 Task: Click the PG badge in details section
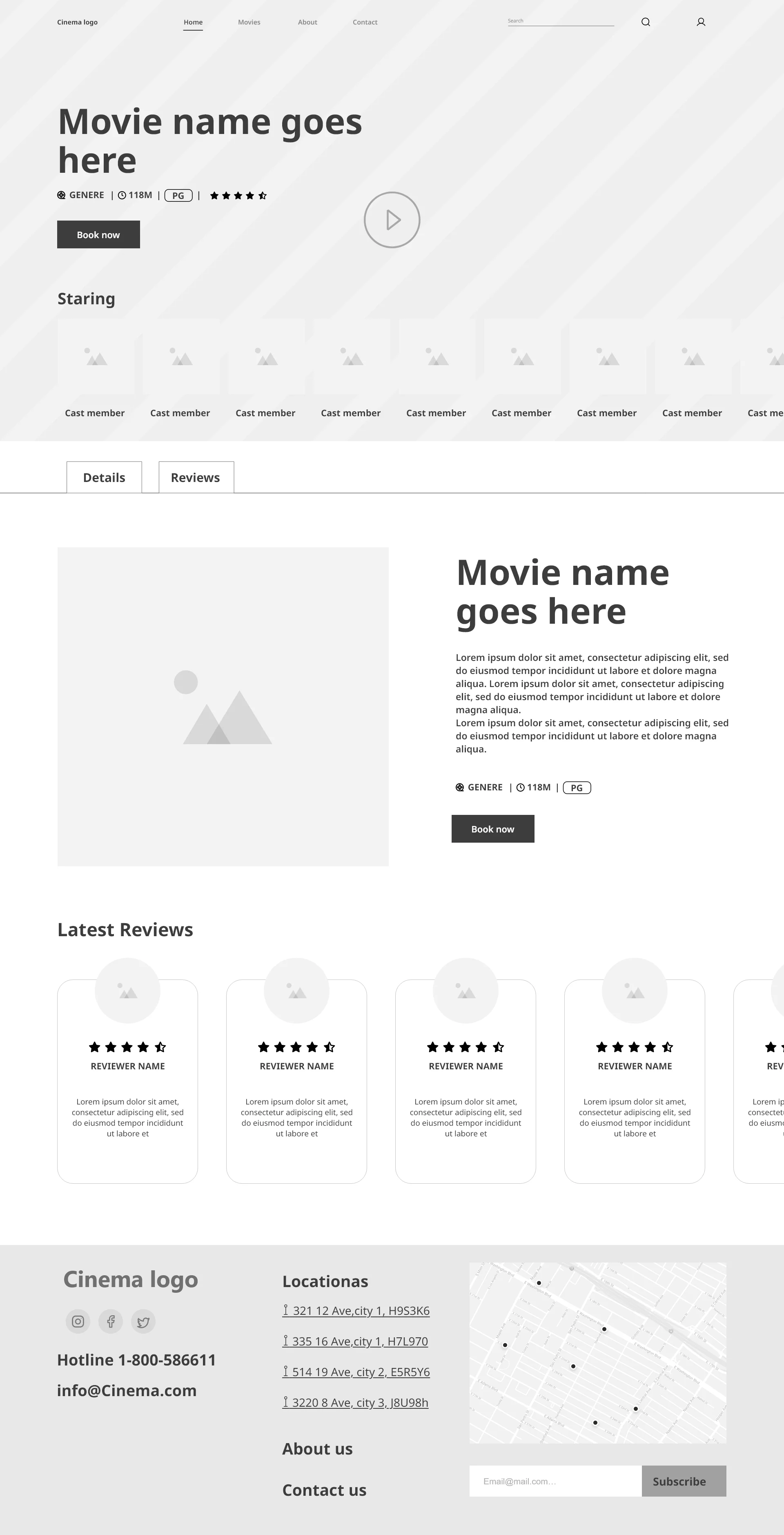577,788
